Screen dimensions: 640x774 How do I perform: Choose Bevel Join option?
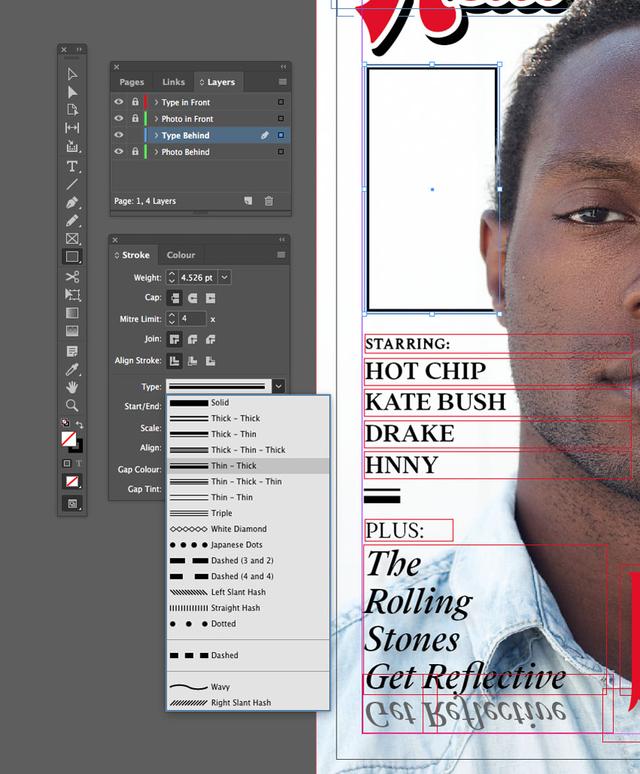pos(210,339)
